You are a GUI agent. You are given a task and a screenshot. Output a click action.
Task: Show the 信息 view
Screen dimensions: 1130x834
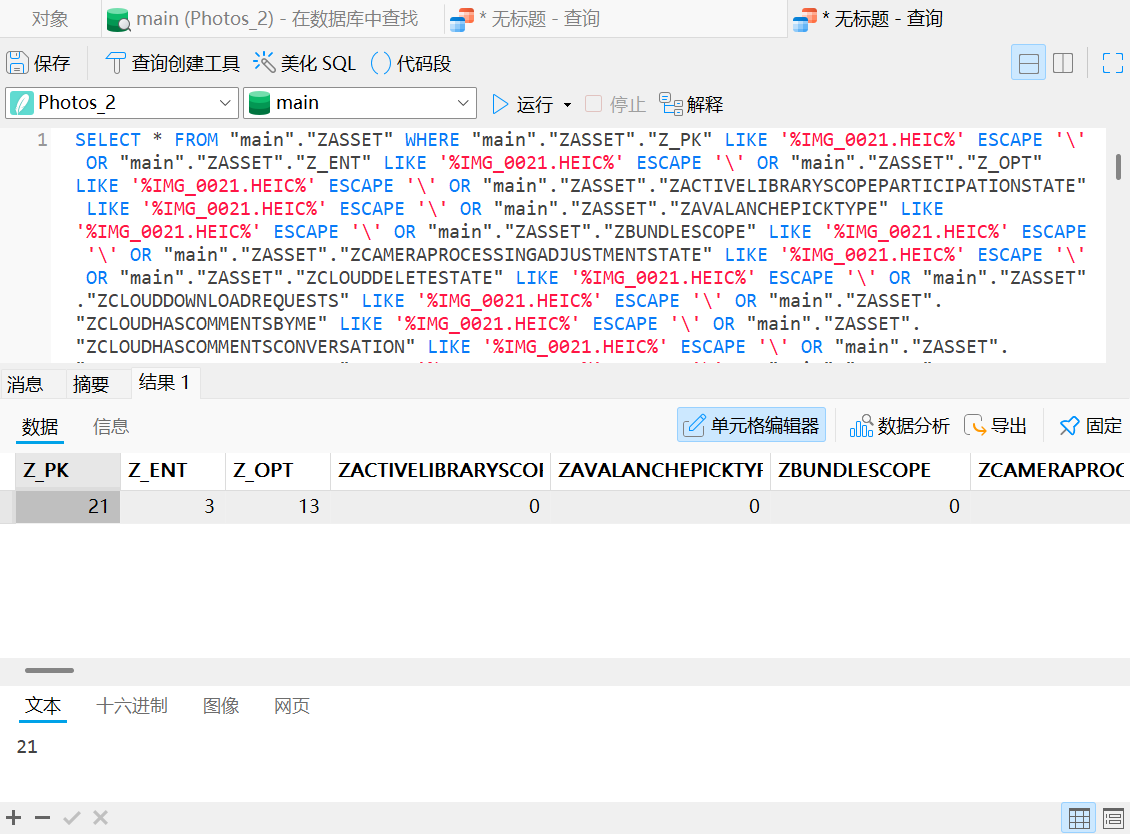[111, 427]
